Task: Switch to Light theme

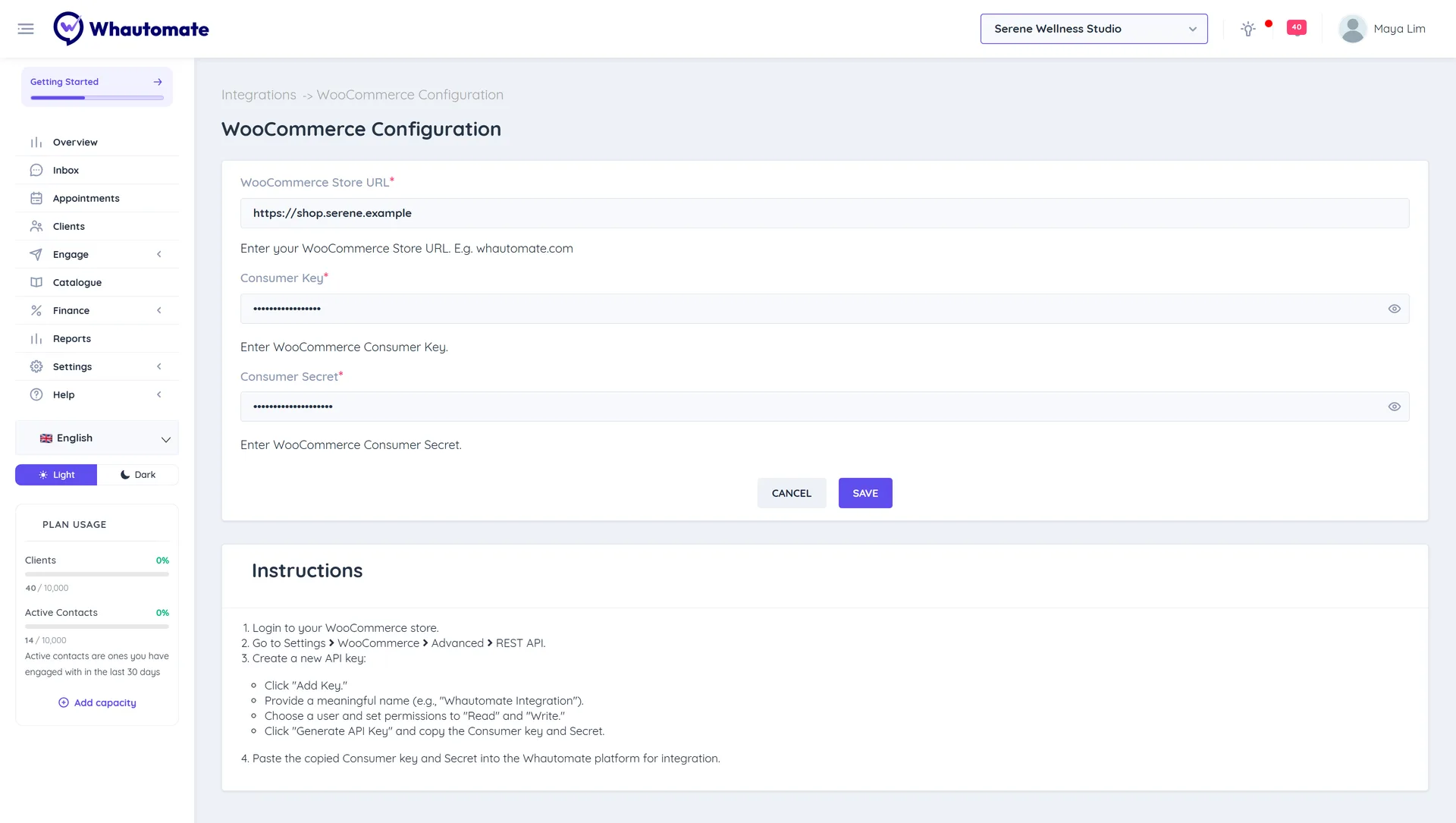Action: coord(56,475)
